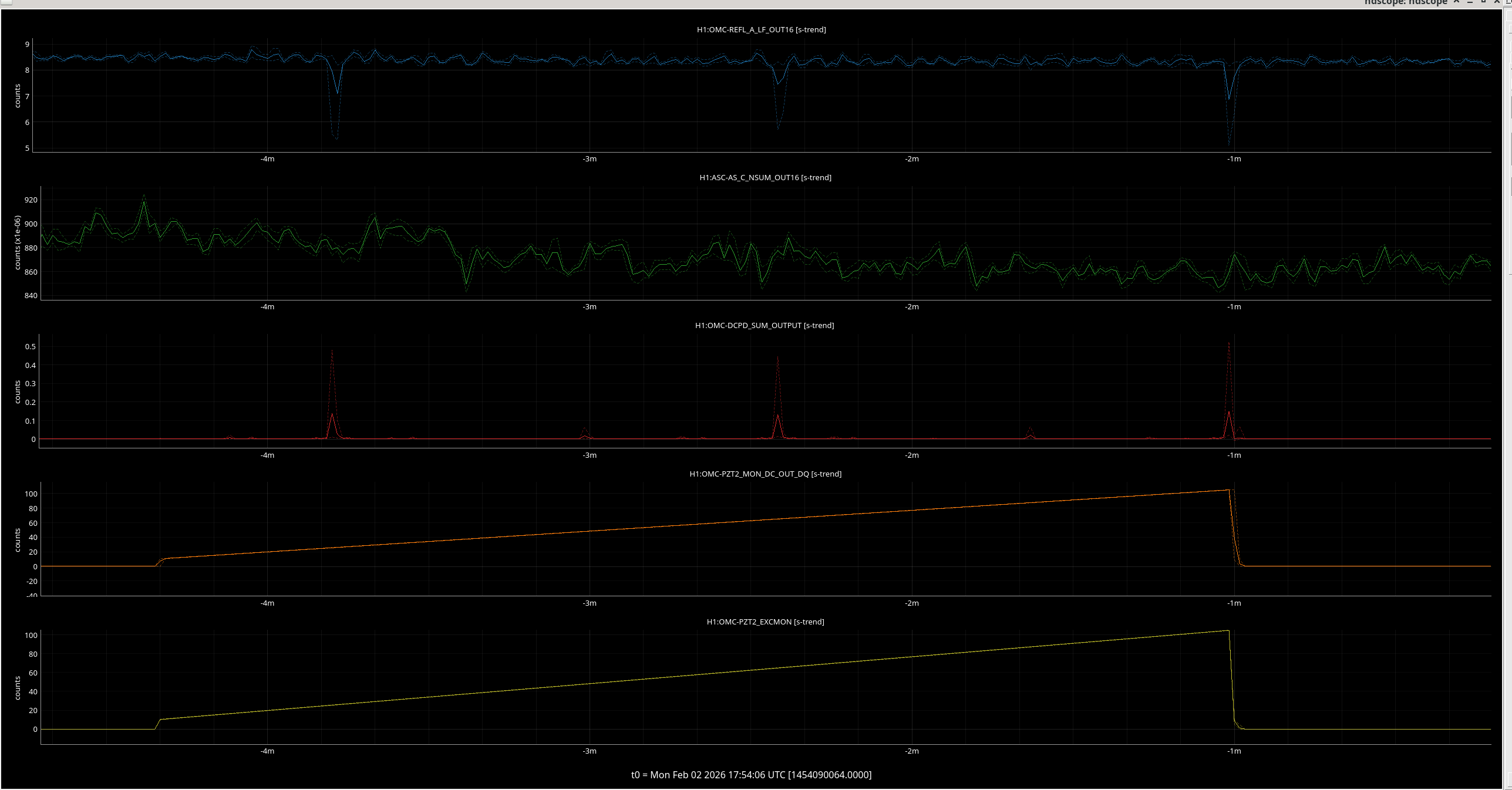Click the counts (x1e-06) axis label
The image size is (1512, 790).
pos(18,243)
